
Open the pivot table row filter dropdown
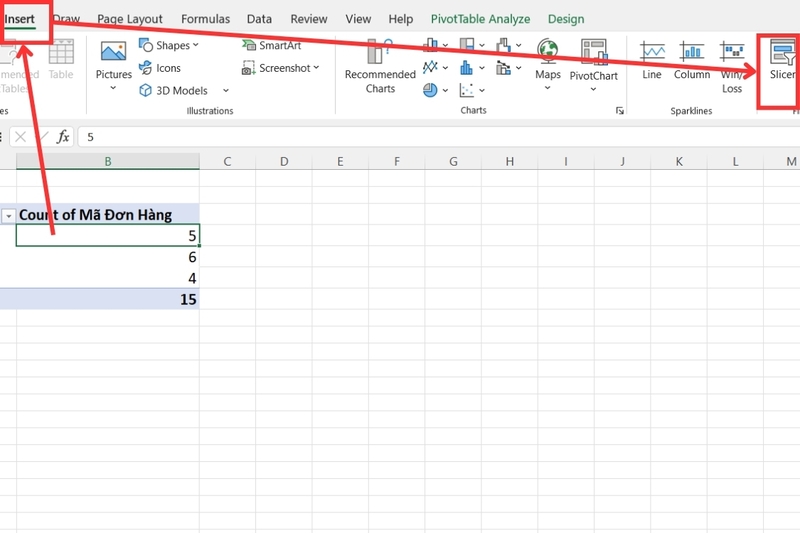(x=8, y=216)
